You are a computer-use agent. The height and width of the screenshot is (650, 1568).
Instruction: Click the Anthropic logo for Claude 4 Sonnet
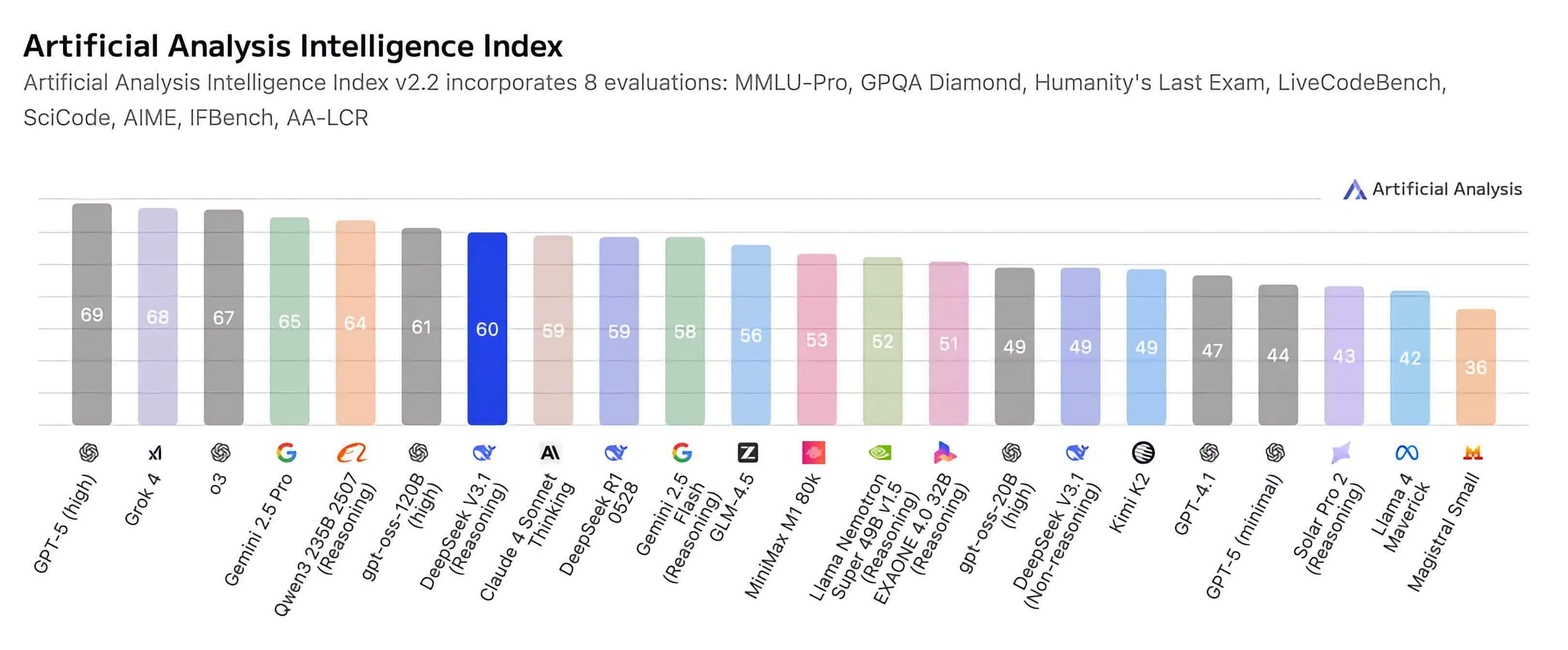(550, 453)
